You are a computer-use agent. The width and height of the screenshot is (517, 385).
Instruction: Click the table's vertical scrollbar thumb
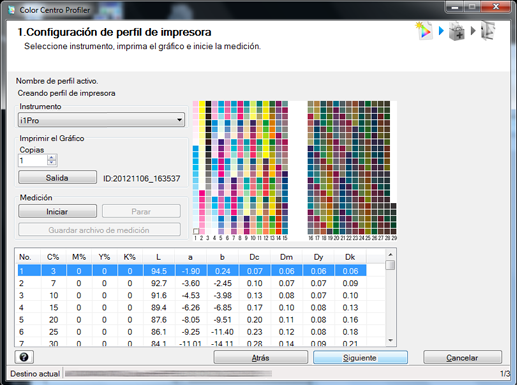tap(390, 265)
